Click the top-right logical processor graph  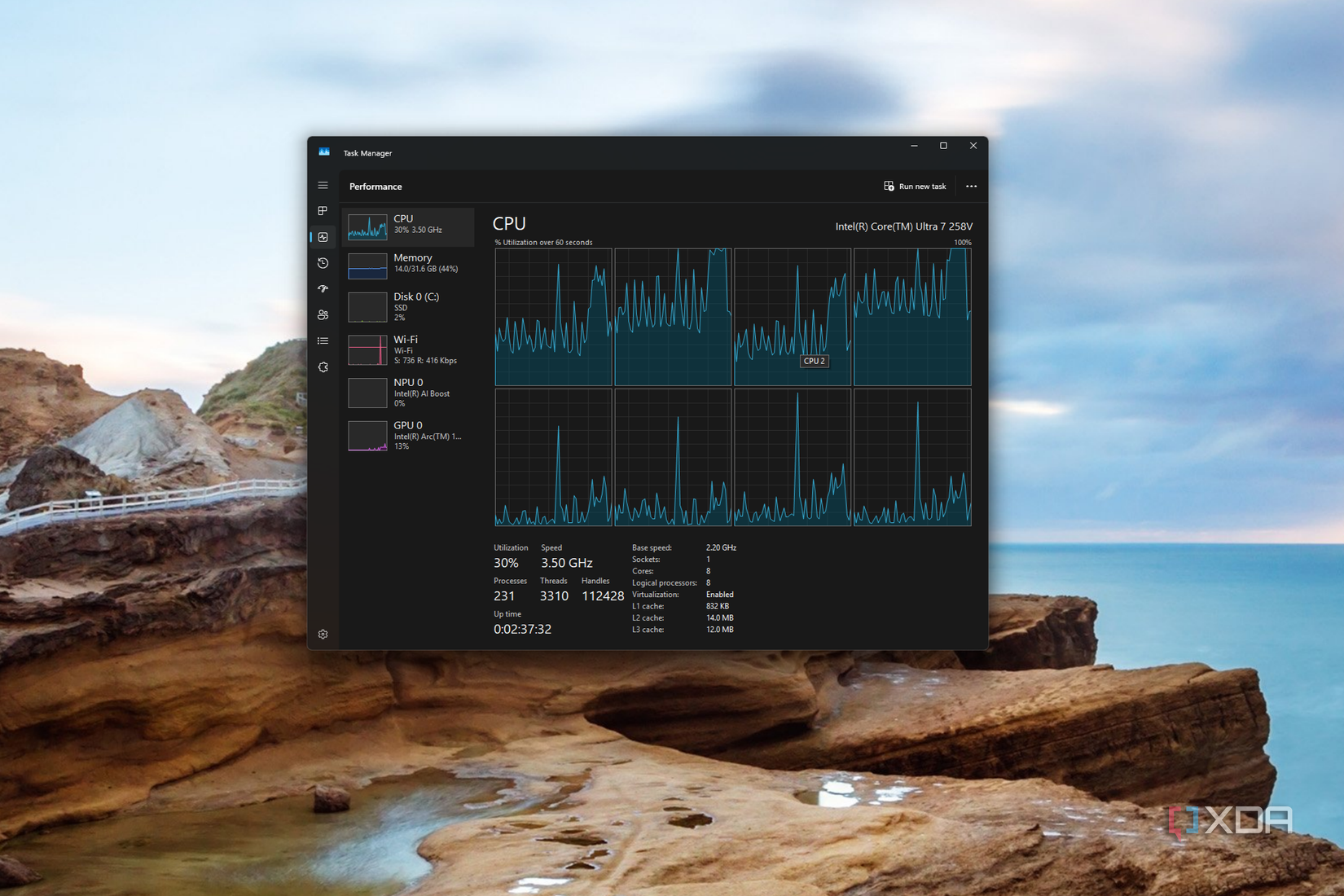(x=912, y=317)
